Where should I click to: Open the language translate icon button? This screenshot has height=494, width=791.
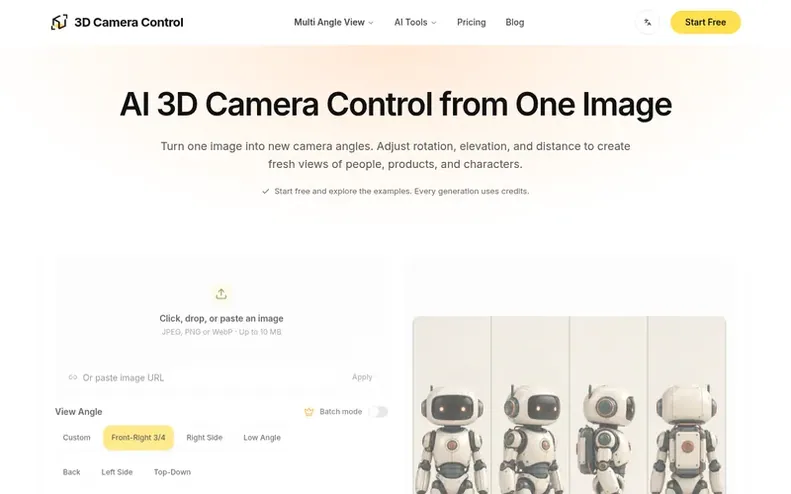[x=647, y=22]
